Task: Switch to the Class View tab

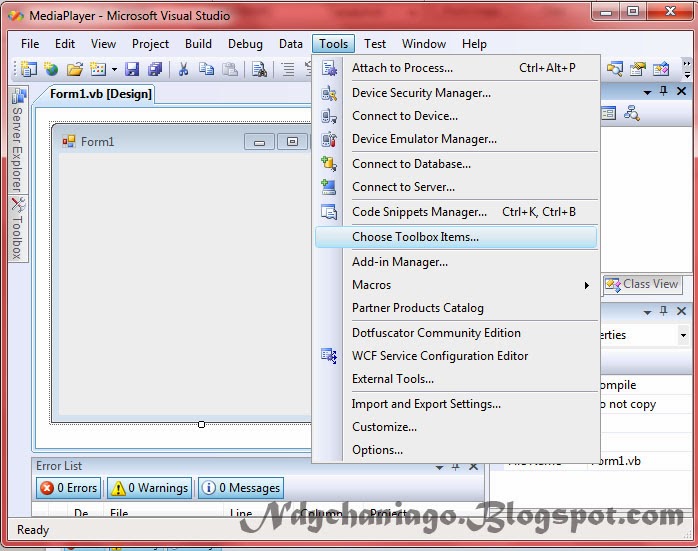Action: [642, 284]
